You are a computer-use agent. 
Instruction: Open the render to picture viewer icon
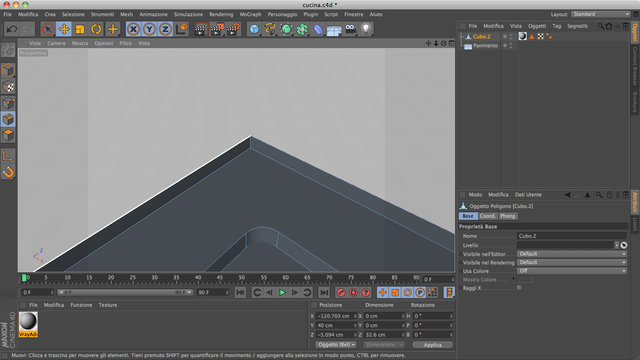[x=216, y=29]
